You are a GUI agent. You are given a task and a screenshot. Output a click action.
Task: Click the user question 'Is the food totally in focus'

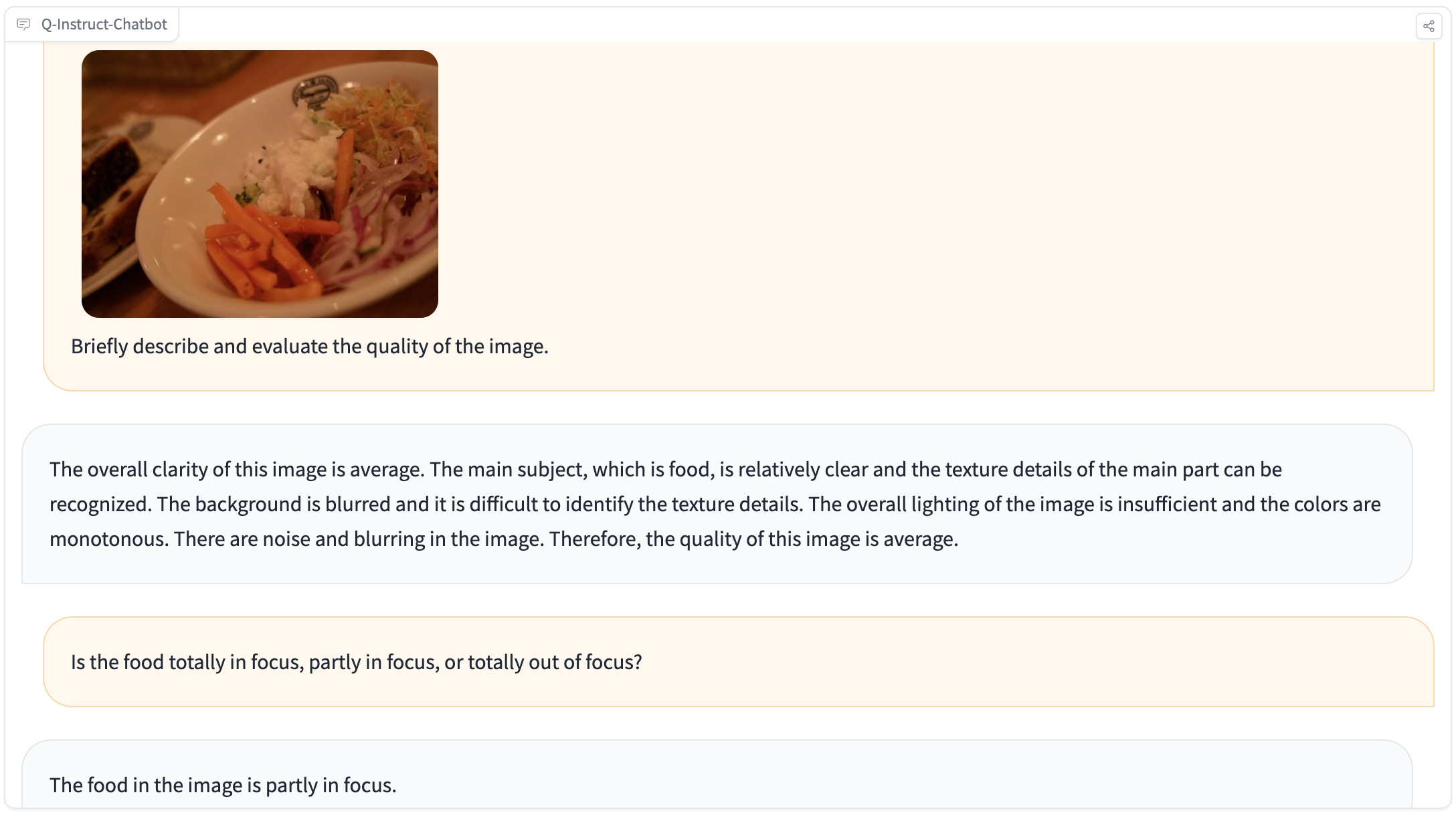click(x=357, y=662)
